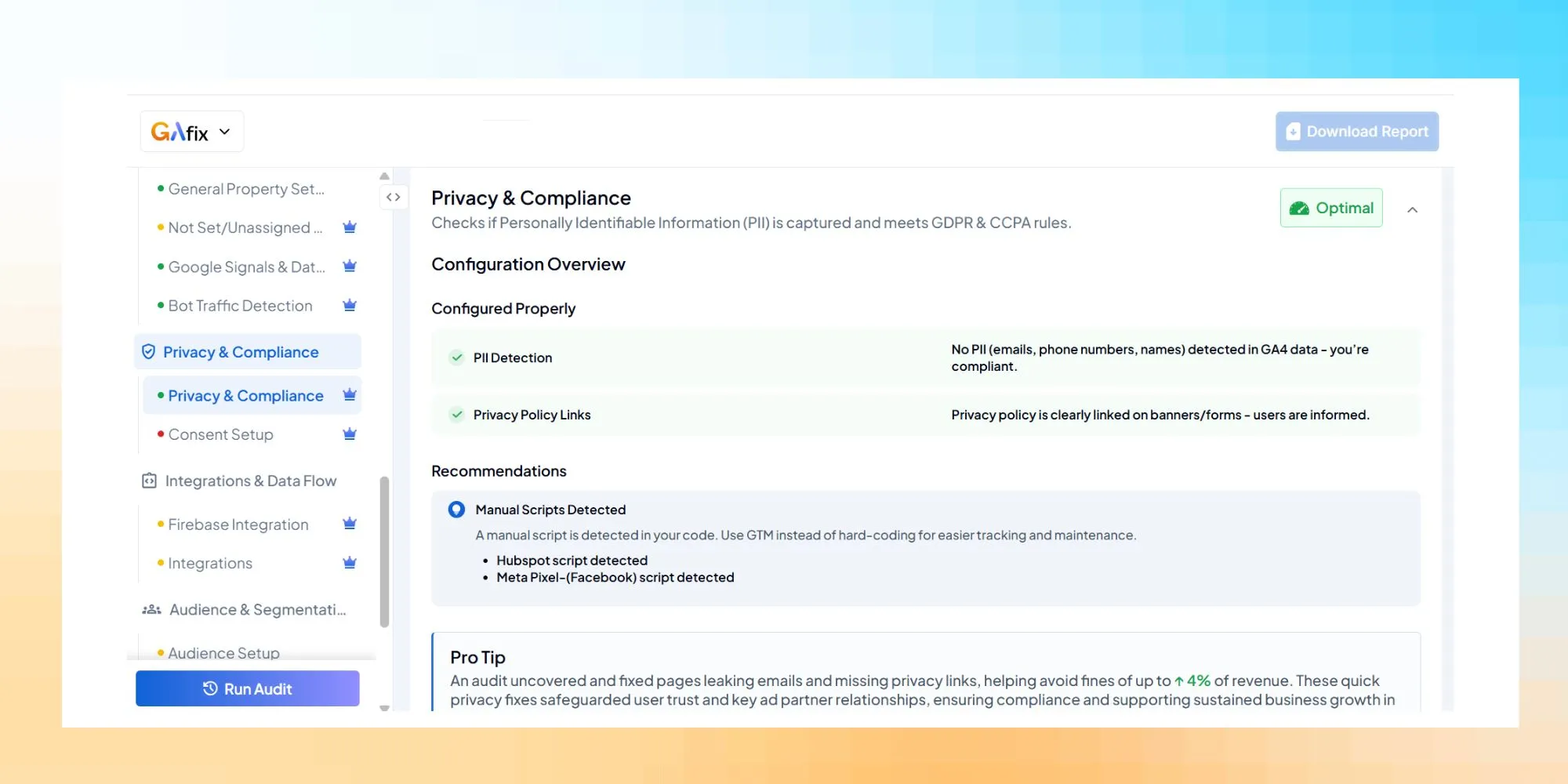
Task: Click the Download Report button
Action: pos(1356,131)
